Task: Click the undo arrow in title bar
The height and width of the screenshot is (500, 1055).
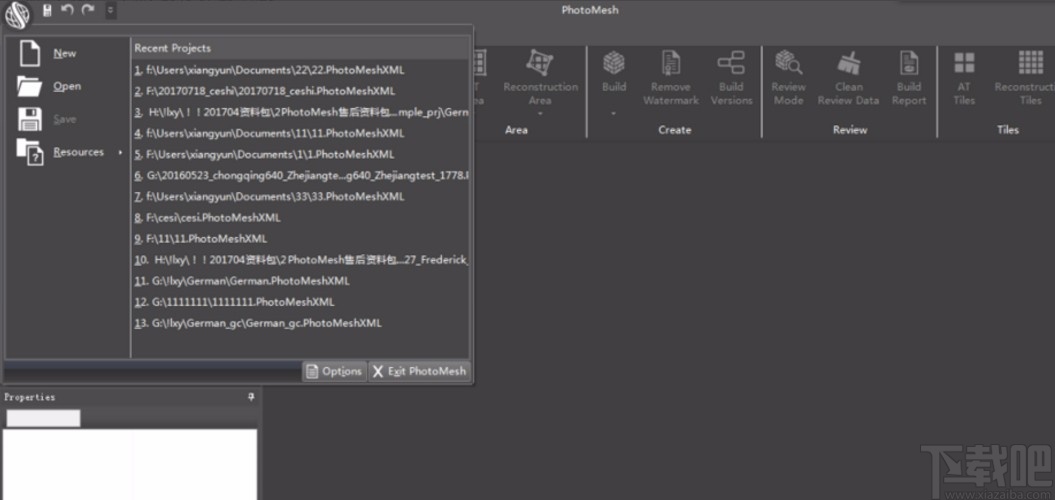Action: pyautogui.click(x=67, y=9)
